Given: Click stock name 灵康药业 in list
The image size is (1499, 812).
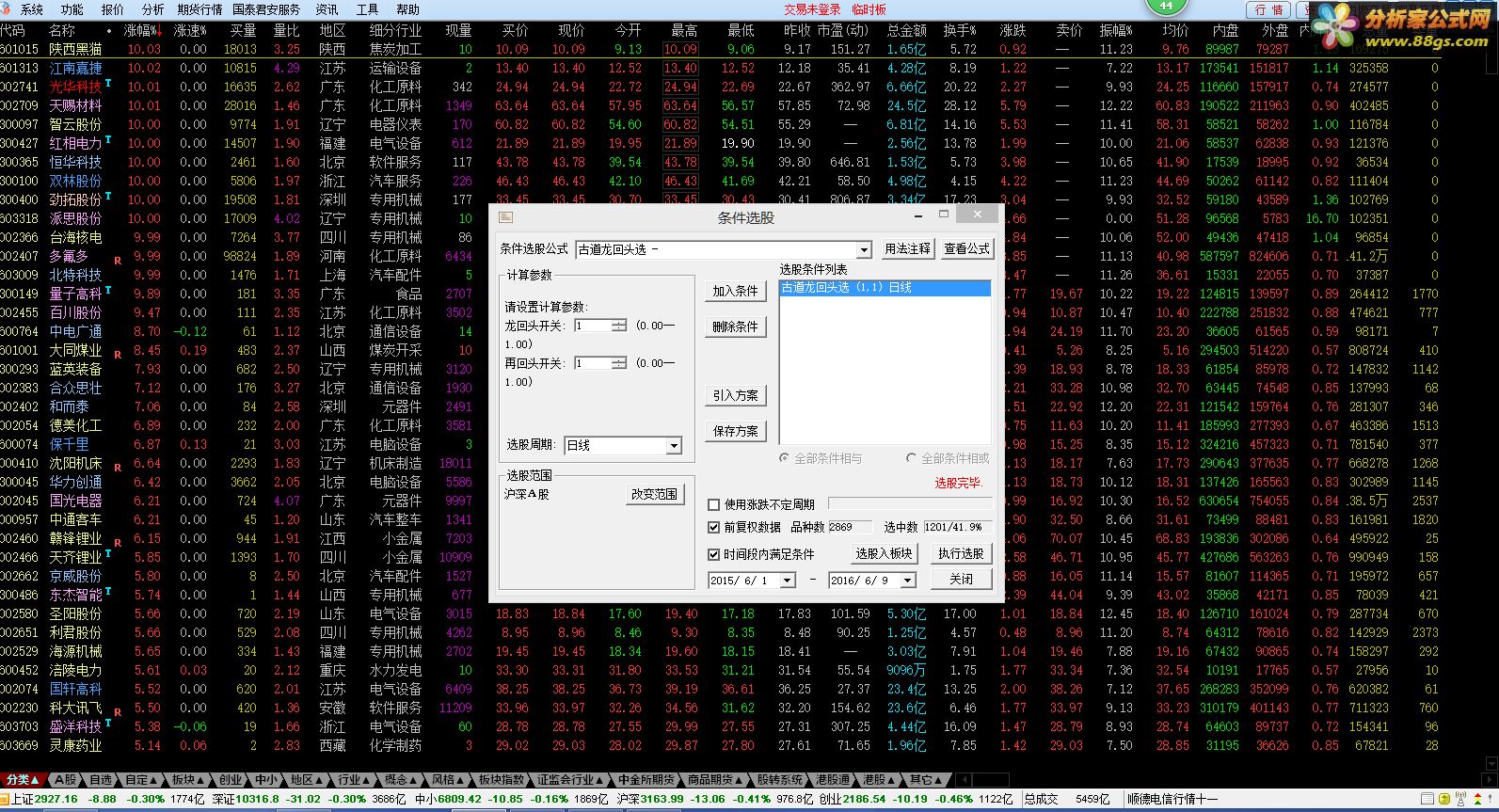Looking at the screenshot, I should pyautogui.click(x=75, y=745).
